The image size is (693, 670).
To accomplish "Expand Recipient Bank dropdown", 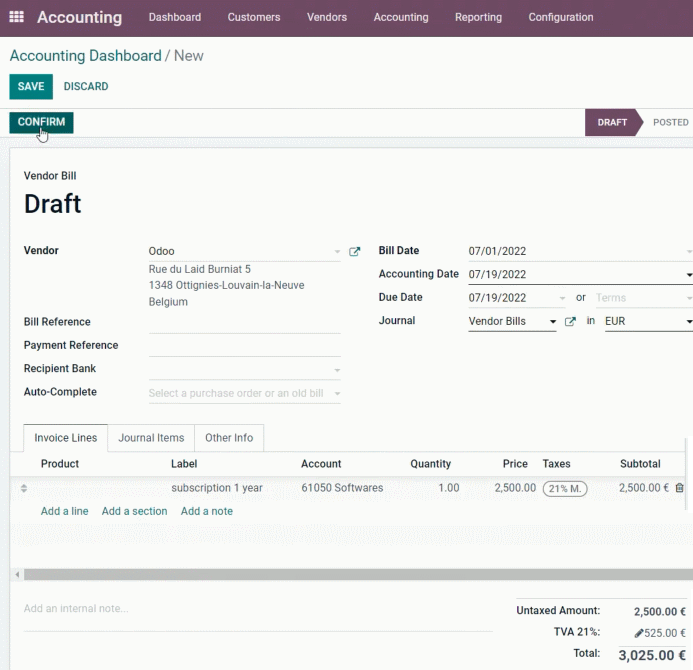I will (x=337, y=370).
